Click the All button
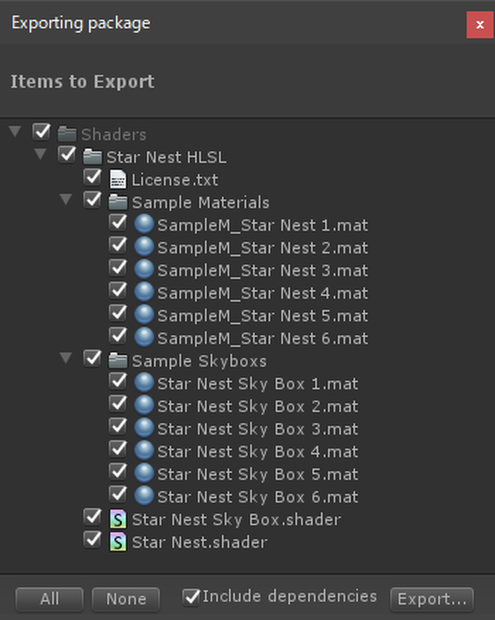The height and width of the screenshot is (620, 495). [49, 599]
